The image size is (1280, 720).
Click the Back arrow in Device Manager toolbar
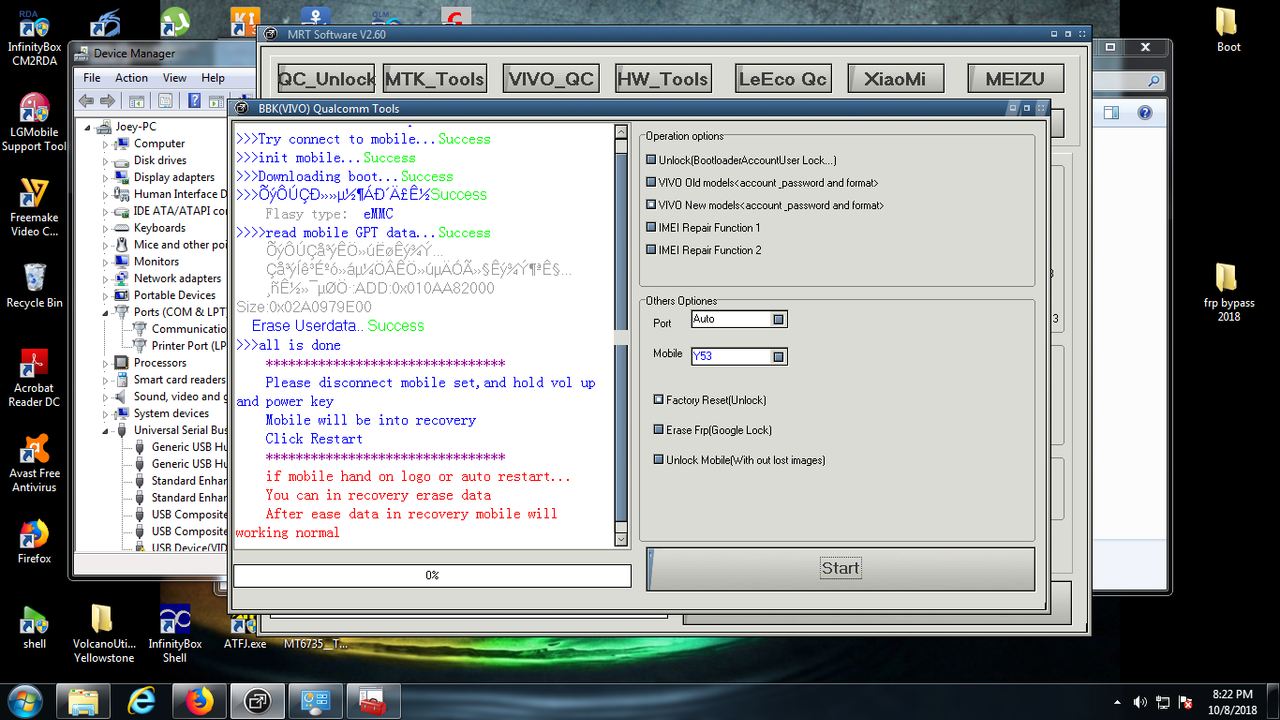pos(86,101)
